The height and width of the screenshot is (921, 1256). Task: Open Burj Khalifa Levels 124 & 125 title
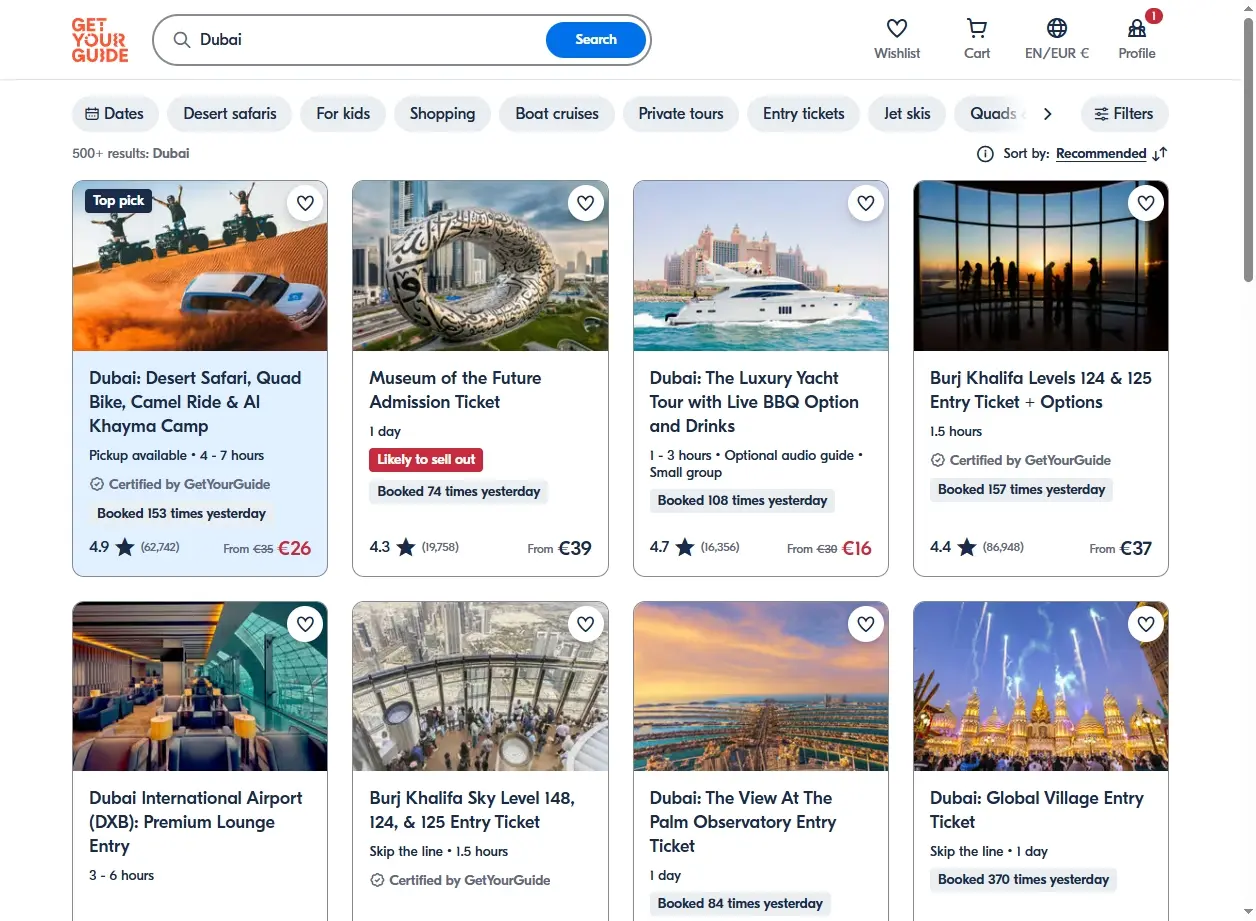pyautogui.click(x=1040, y=390)
